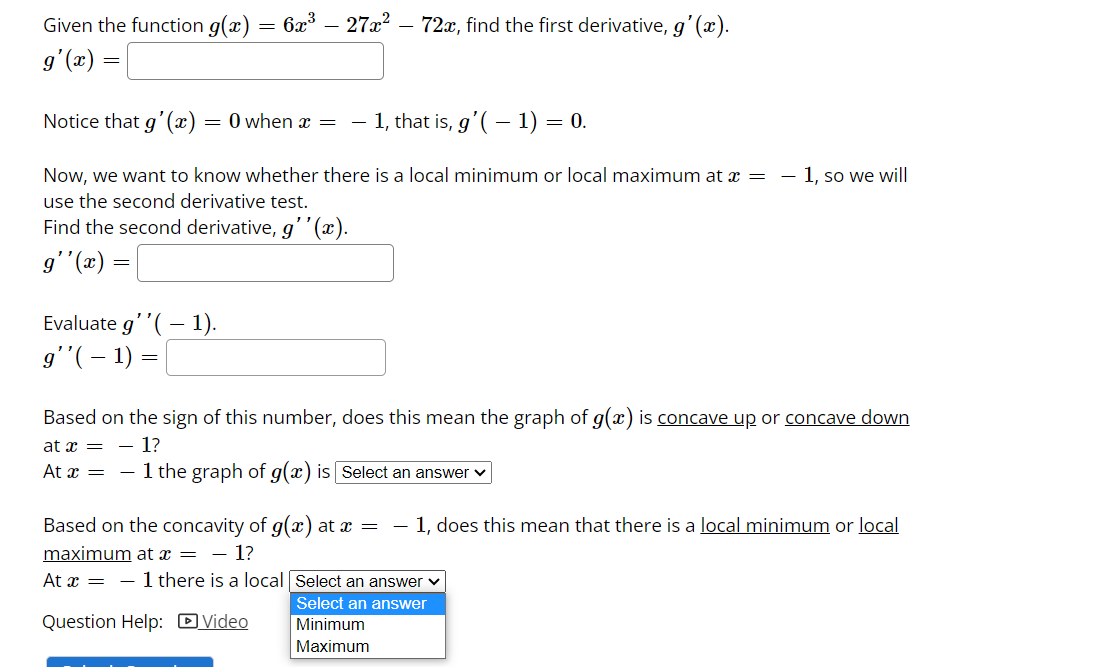Click the blue submit button at the bottom
Screen dimensions: 1110x667
pos(129,662)
